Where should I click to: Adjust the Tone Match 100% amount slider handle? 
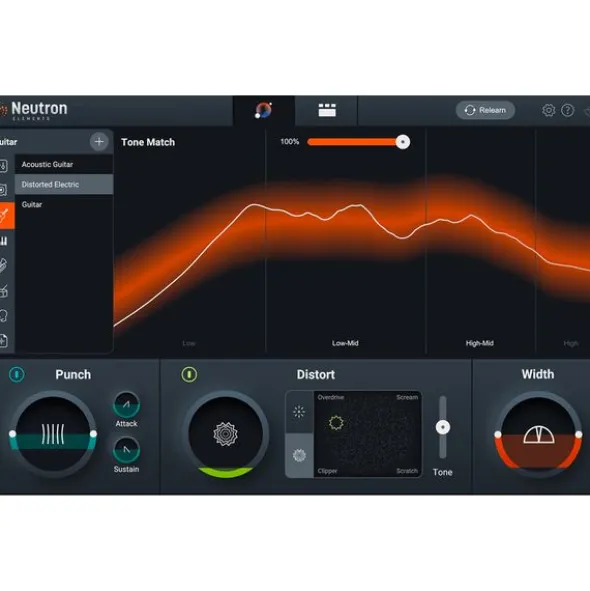(x=403, y=142)
